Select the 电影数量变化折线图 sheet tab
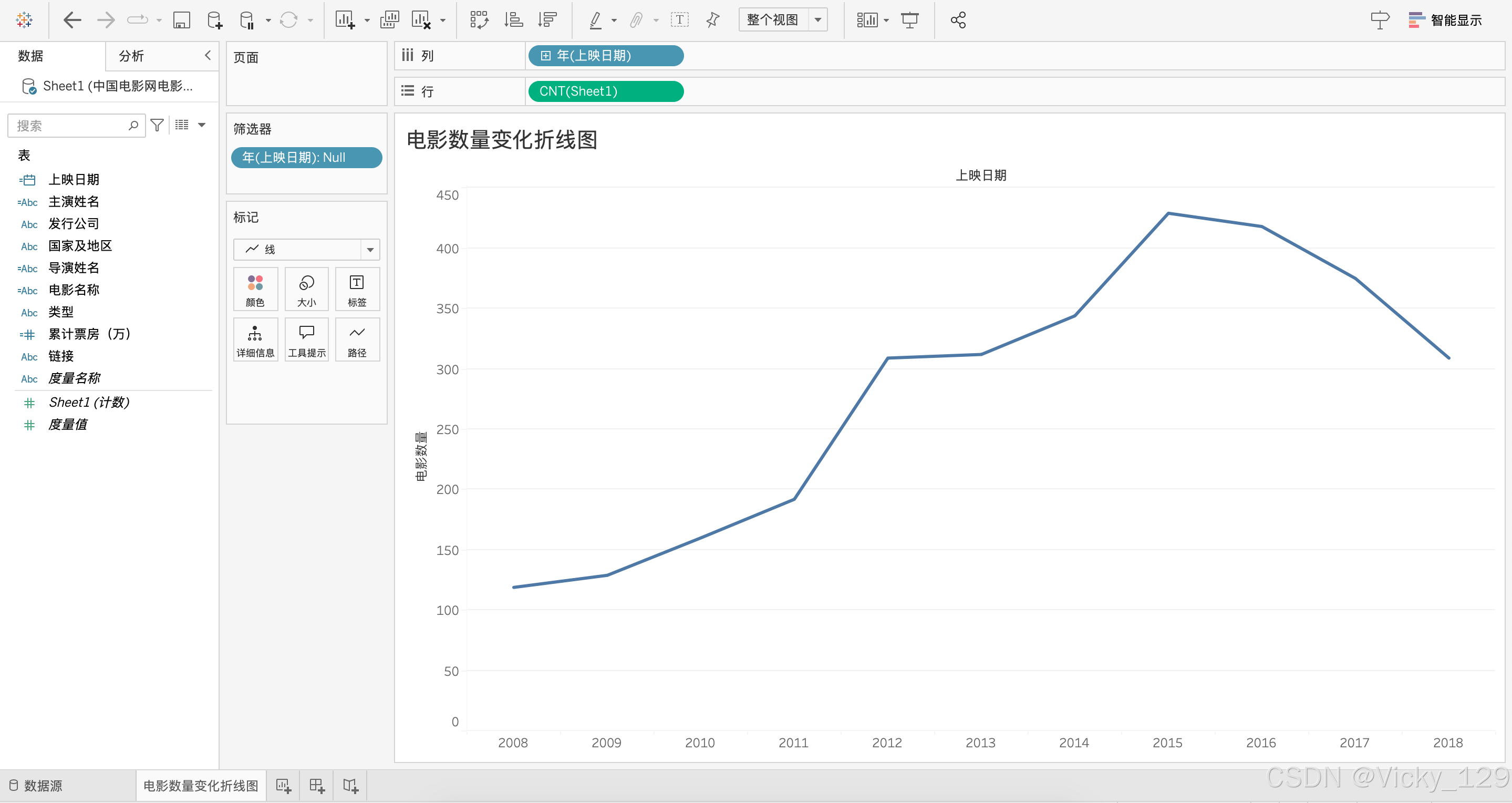The height and width of the screenshot is (803, 1512). click(x=201, y=786)
